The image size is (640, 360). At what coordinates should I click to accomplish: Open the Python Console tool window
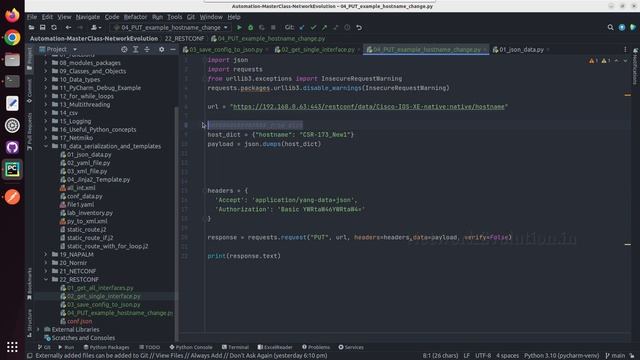191,347
